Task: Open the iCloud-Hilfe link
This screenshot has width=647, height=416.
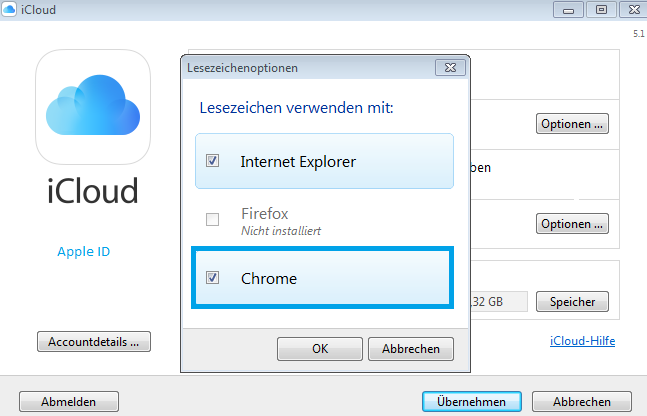Action: (582, 341)
